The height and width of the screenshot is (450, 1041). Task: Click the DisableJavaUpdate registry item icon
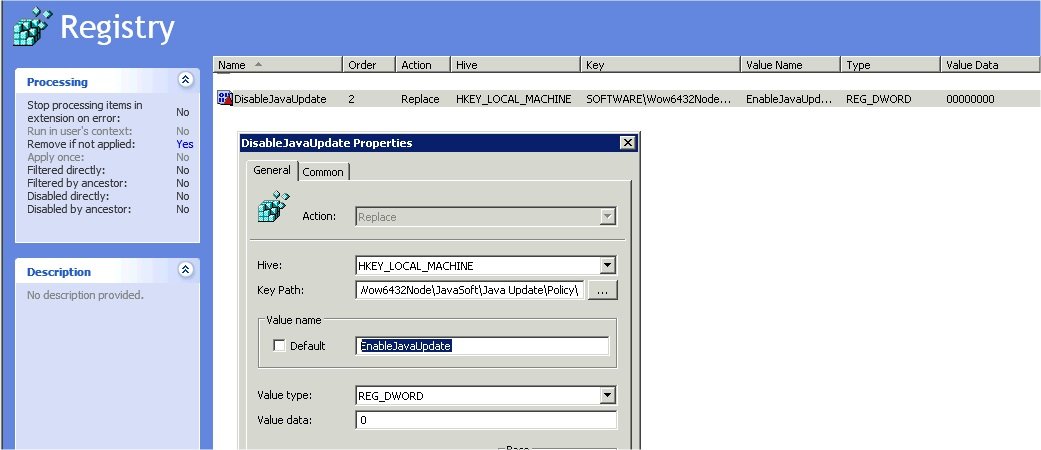tap(224, 99)
